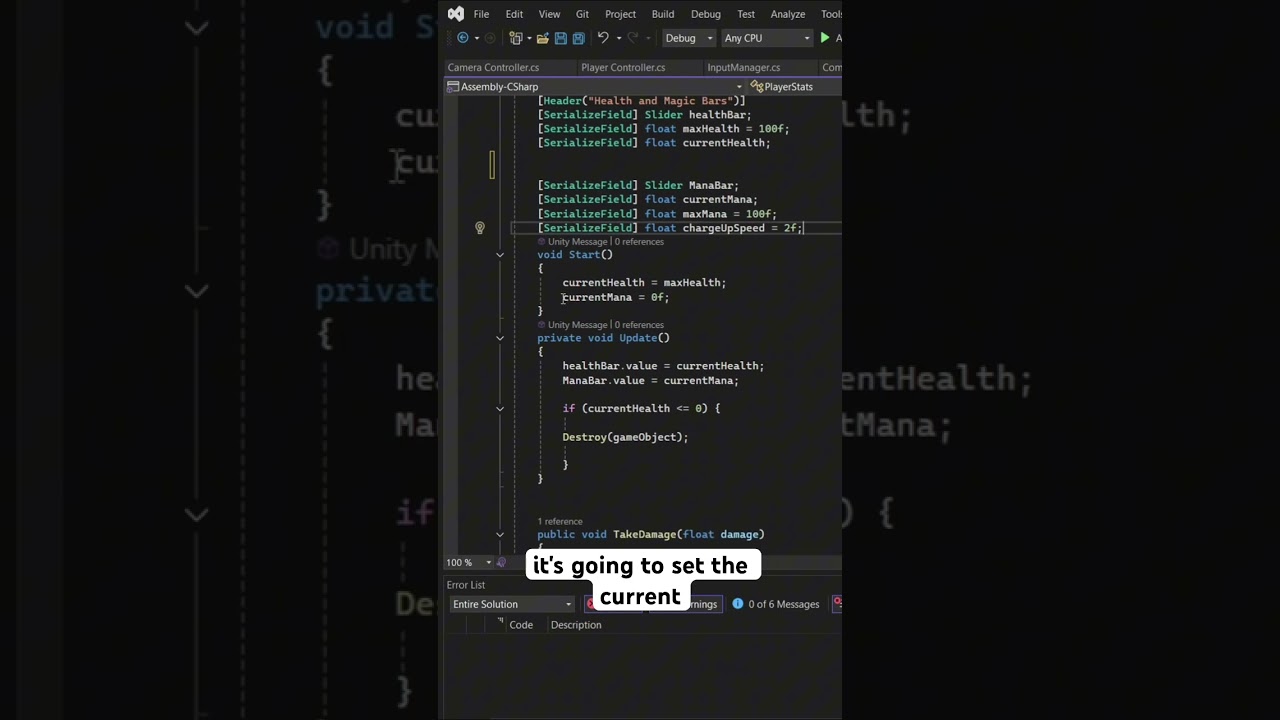Collapse the Start() method region
1280x720 pixels.
(x=500, y=255)
